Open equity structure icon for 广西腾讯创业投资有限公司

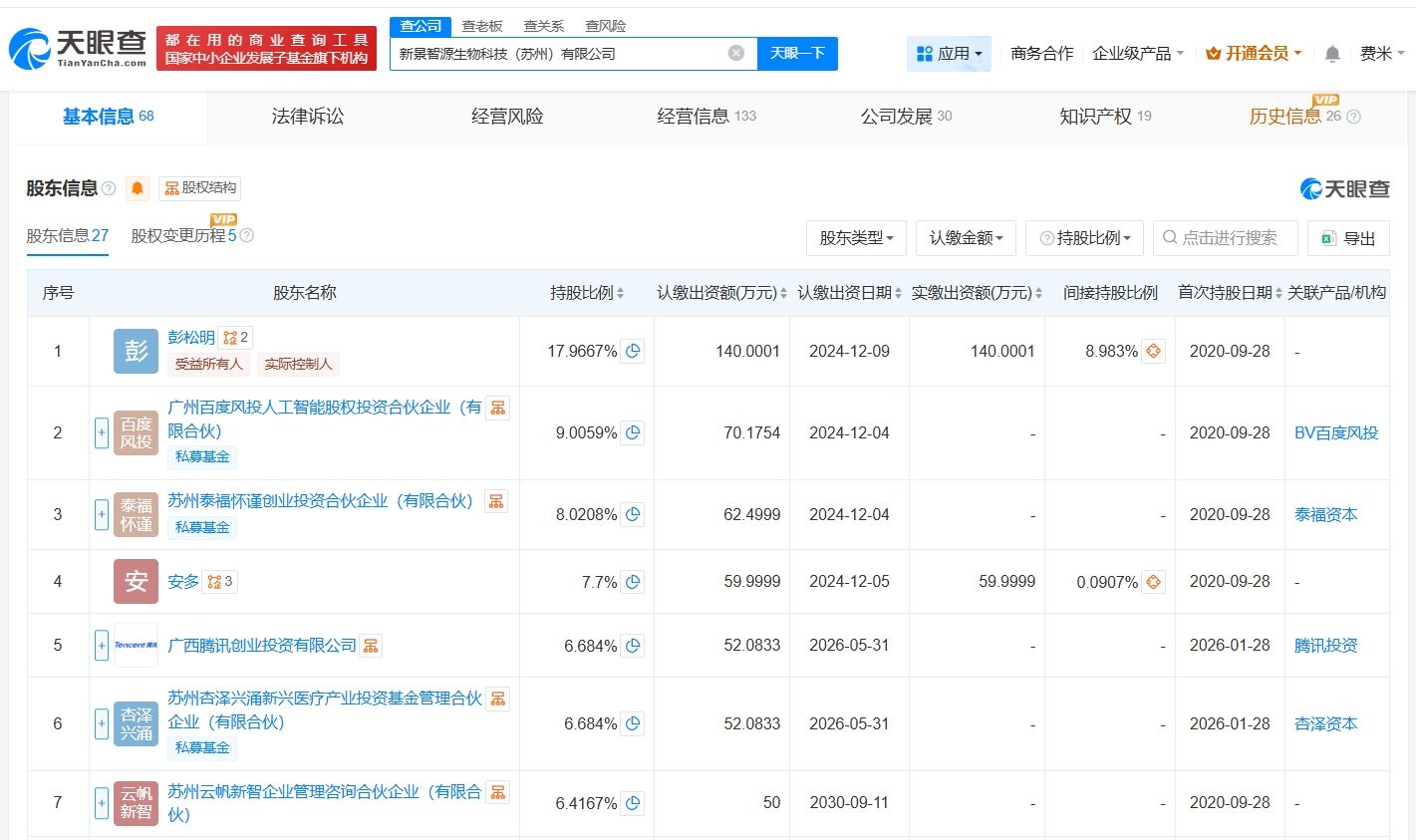pyautogui.click(x=371, y=646)
